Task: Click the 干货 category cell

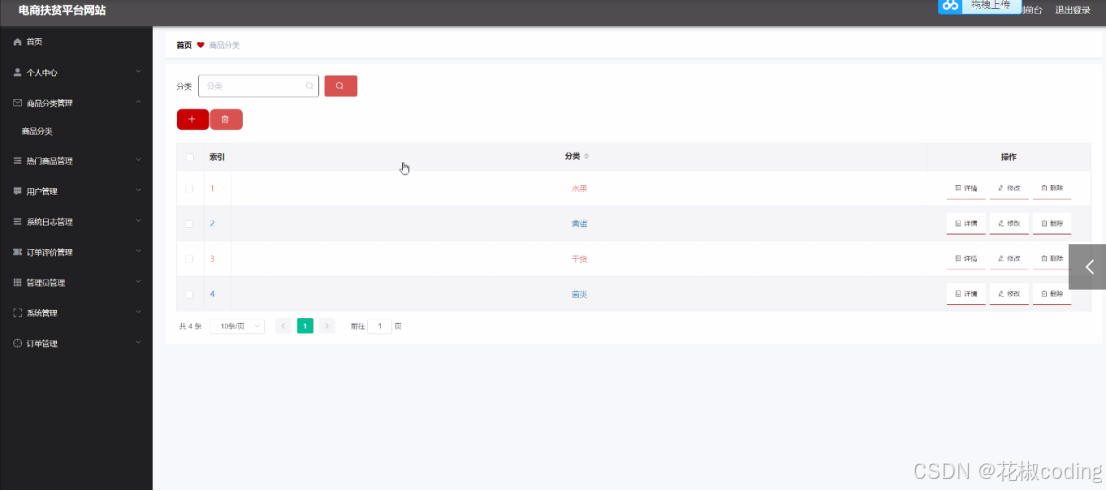Action: tap(579, 259)
